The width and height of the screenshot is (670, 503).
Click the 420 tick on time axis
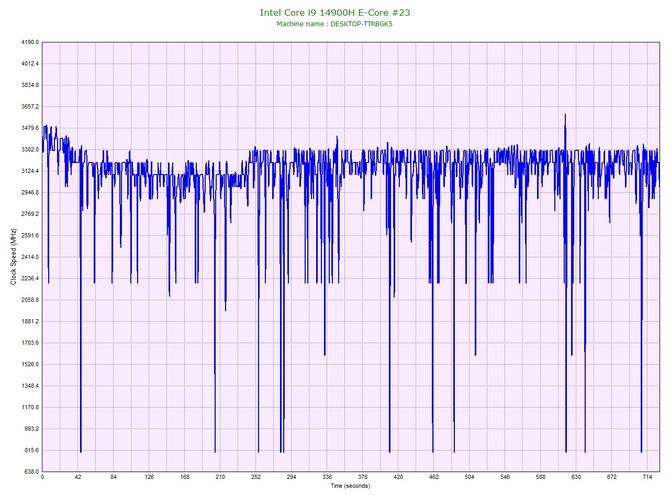click(x=398, y=477)
